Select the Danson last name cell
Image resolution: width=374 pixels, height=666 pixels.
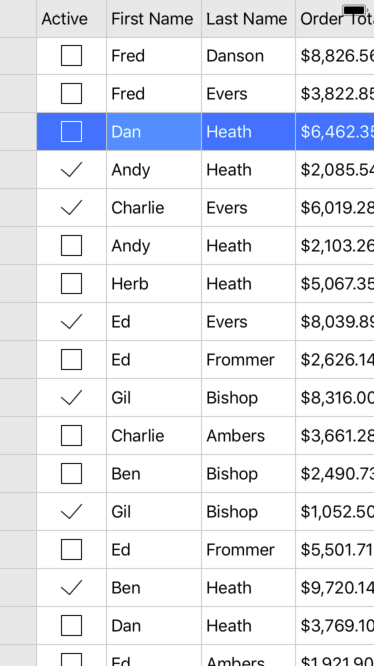click(248, 56)
